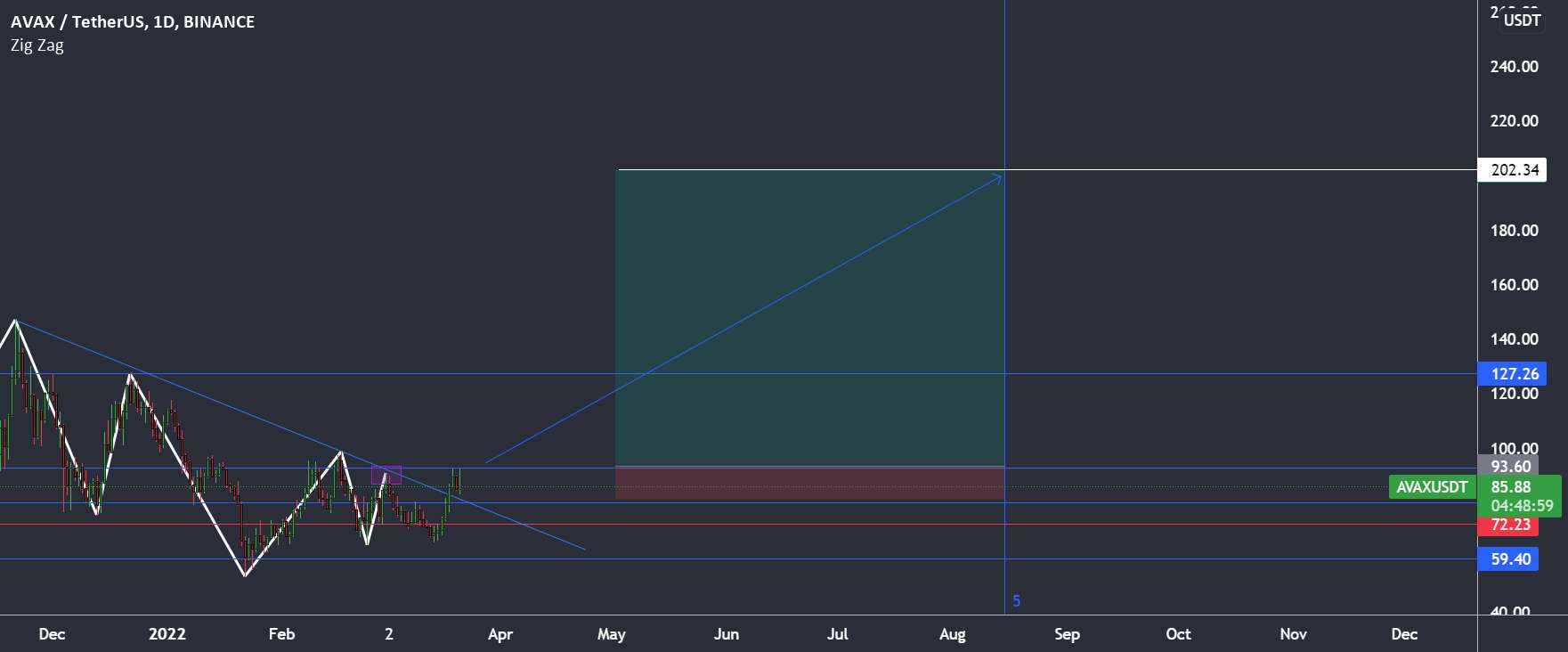Click the 59.40 blue price label
Viewport: 1568px width, 652px height.
1507,559
